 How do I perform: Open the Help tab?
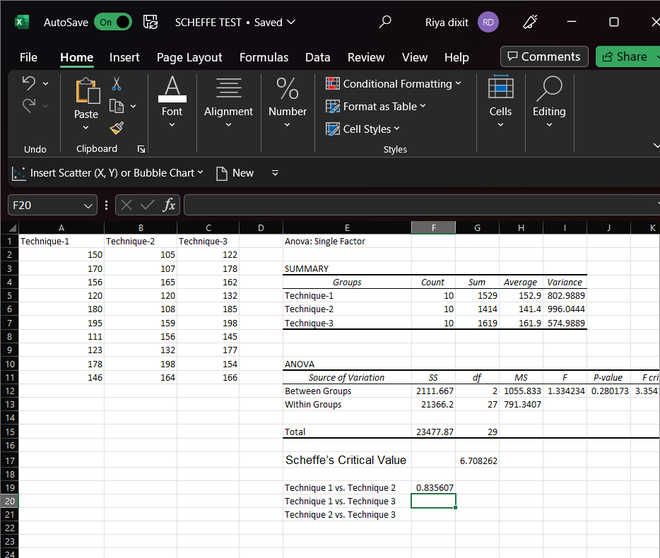pos(457,57)
